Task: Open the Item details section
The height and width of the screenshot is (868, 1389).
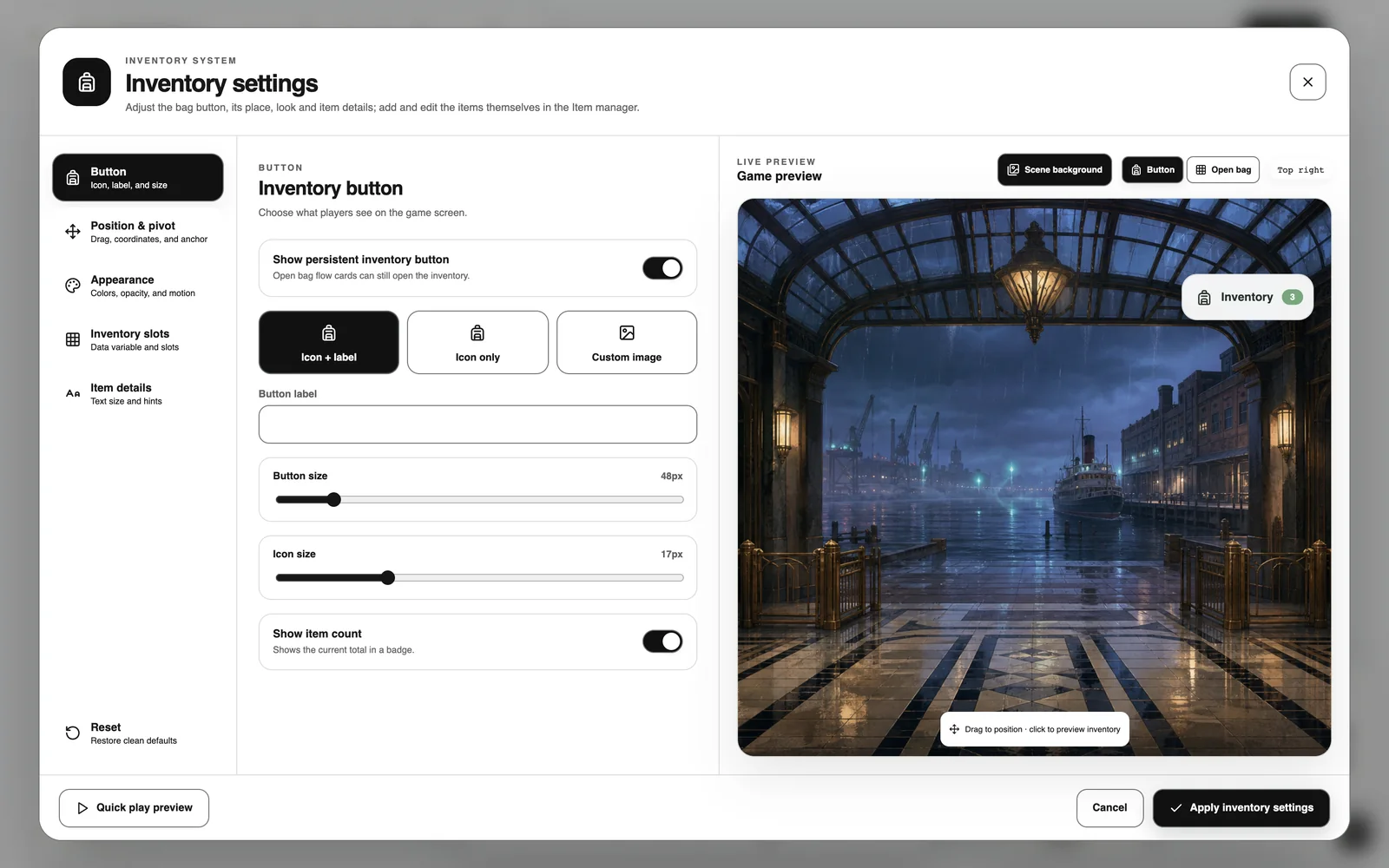Action: click(138, 393)
